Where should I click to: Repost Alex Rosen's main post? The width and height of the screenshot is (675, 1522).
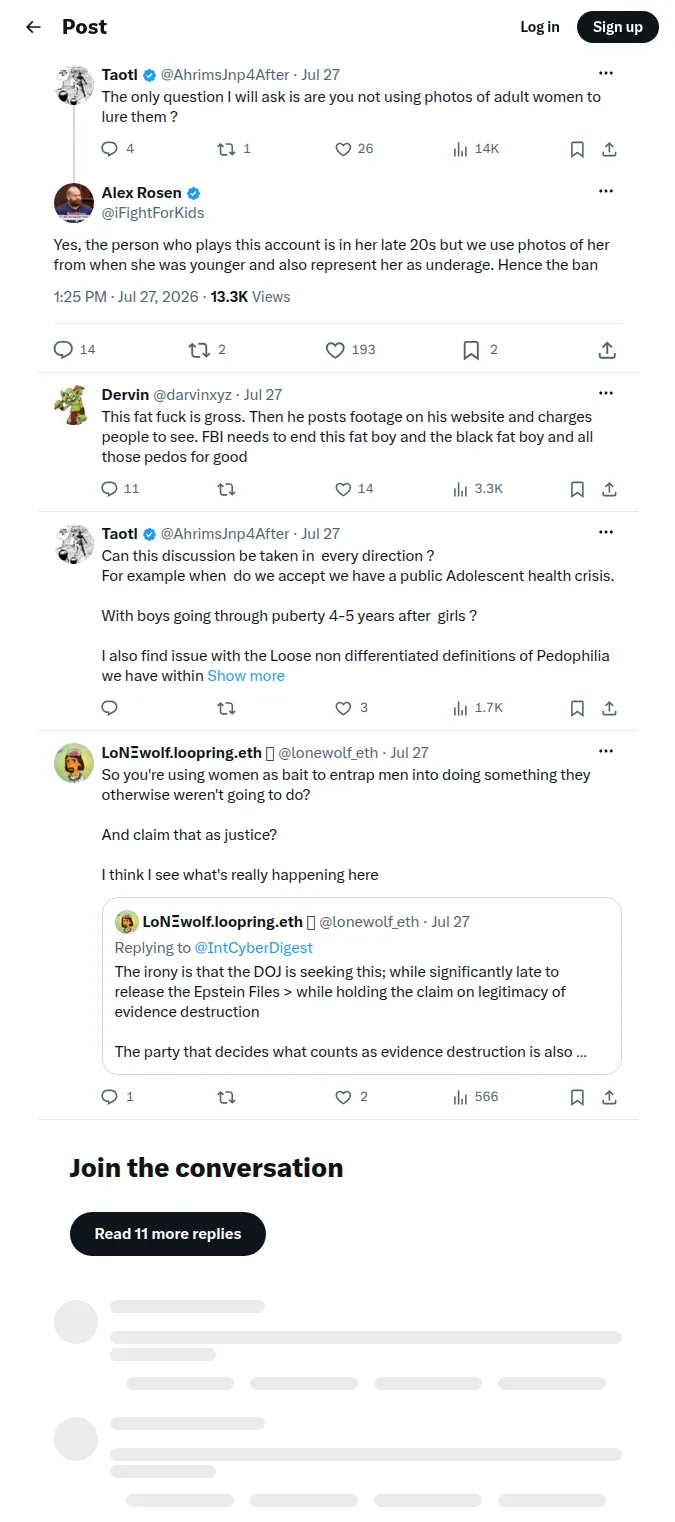tap(208, 350)
